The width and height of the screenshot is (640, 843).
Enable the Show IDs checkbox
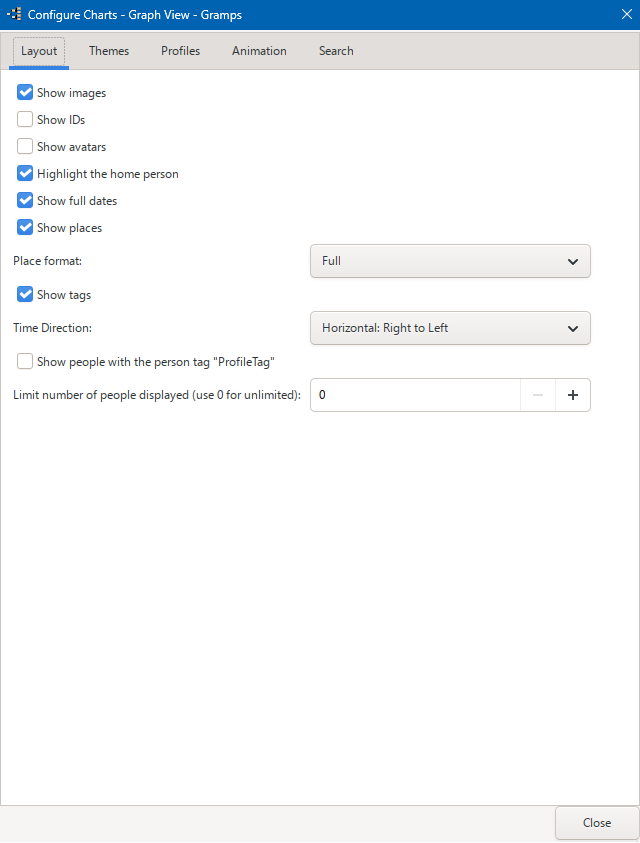[x=25, y=119]
